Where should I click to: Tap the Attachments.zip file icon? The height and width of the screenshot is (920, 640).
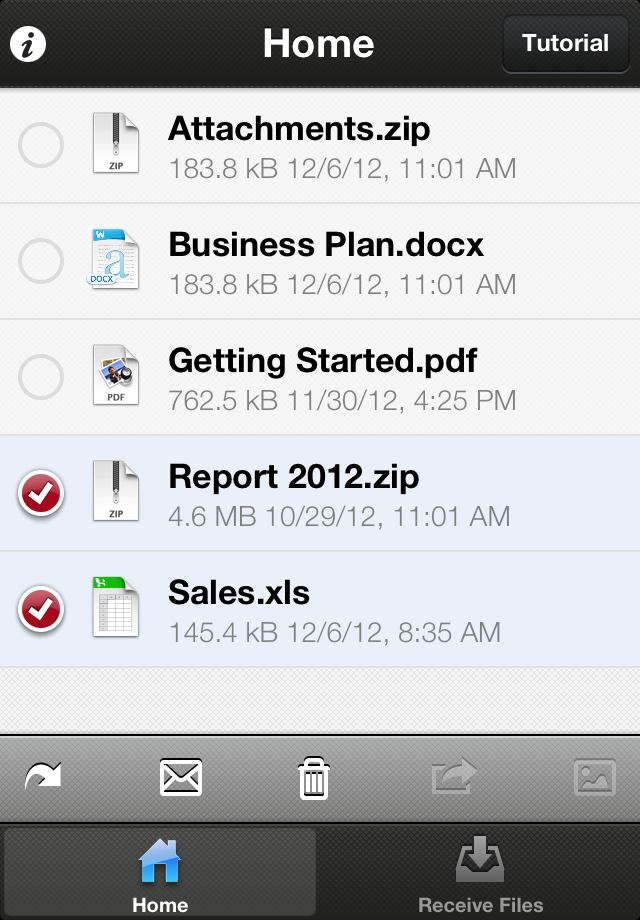click(116, 143)
